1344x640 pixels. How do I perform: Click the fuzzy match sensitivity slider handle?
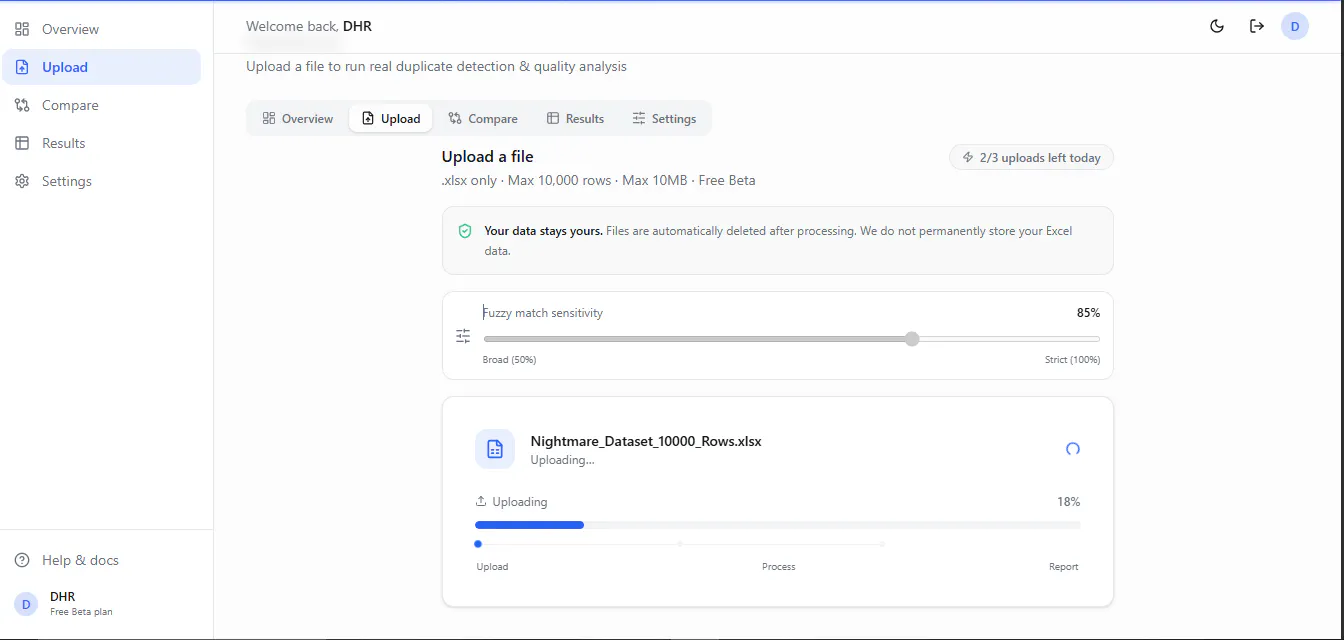pyautogui.click(x=912, y=339)
